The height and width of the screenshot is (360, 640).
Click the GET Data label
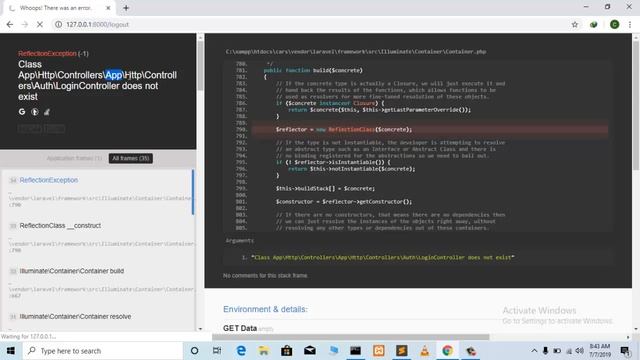pos(240,328)
